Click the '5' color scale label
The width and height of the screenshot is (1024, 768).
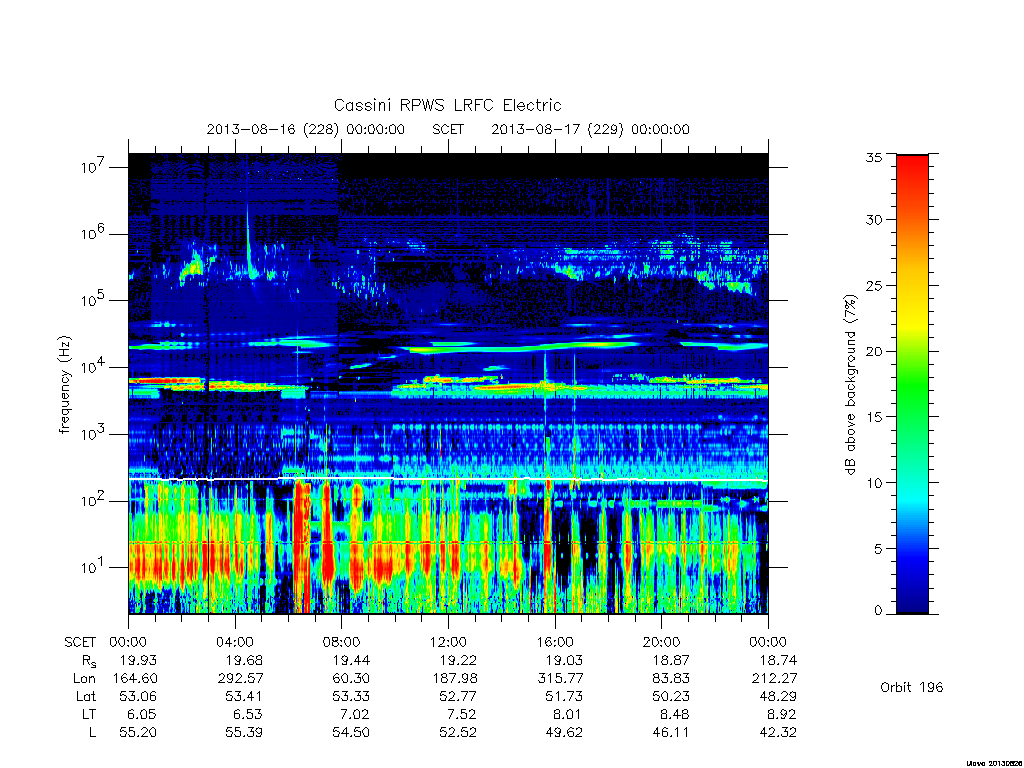pos(878,549)
